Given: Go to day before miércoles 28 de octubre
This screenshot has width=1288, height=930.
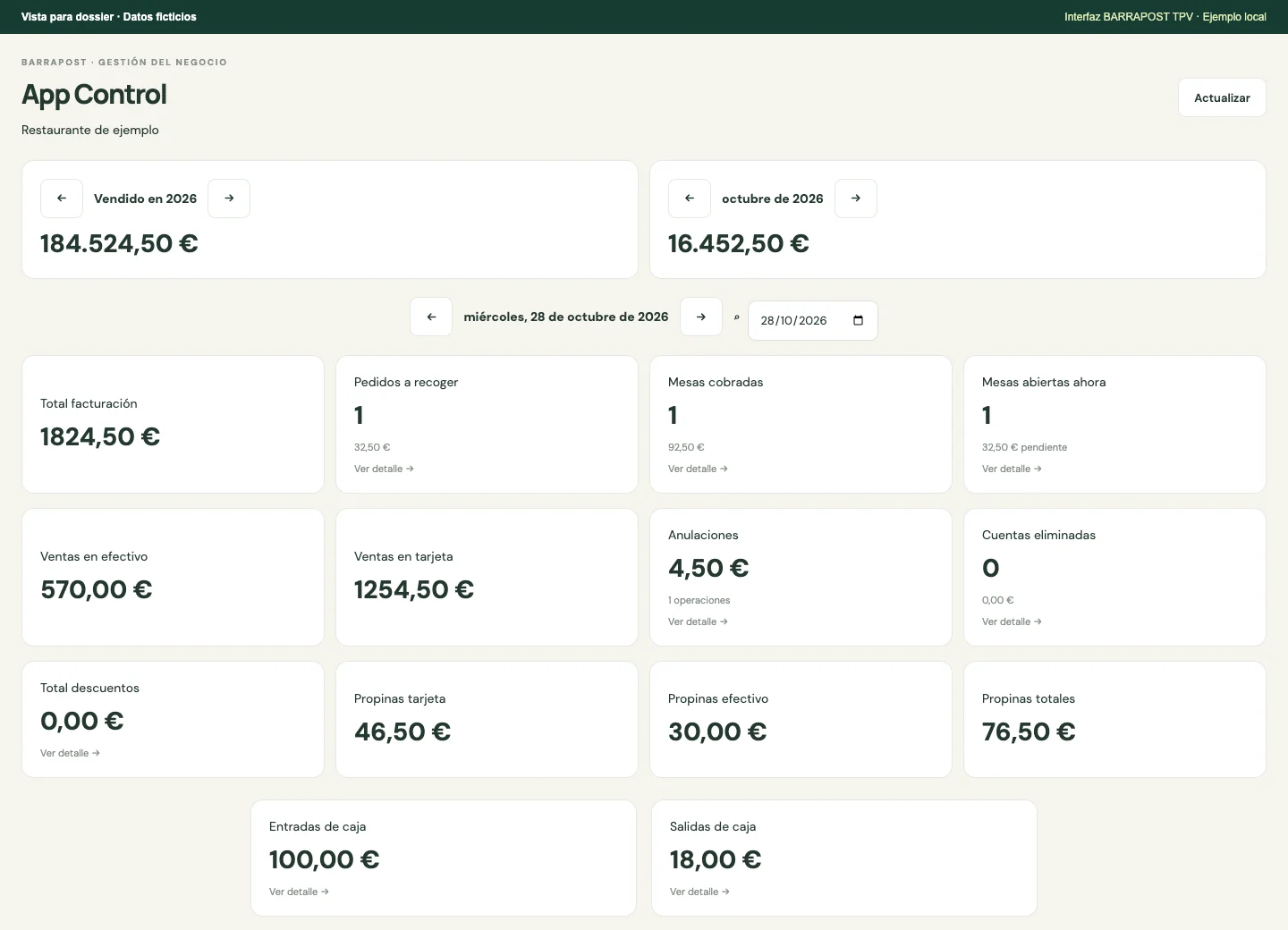Looking at the screenshot, I should pos(431,317).
